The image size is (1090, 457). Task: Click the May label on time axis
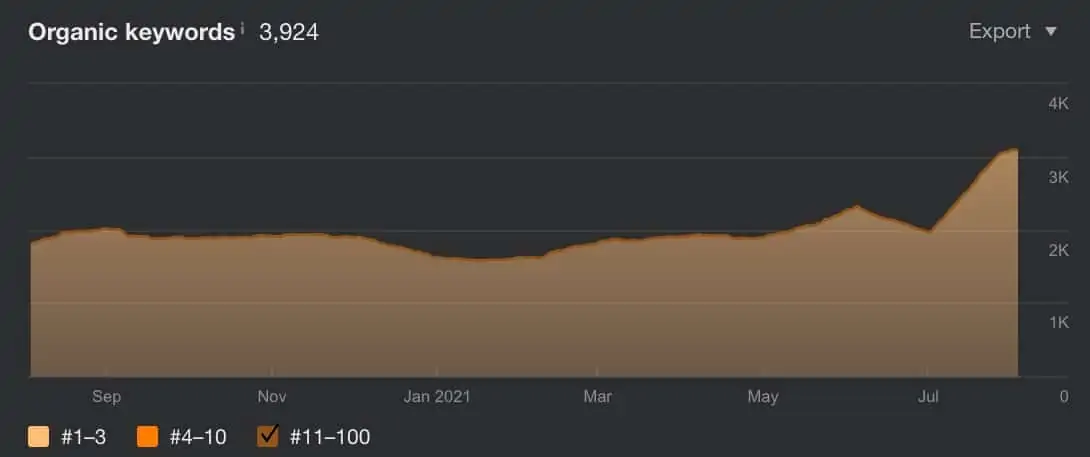(762, 397)
